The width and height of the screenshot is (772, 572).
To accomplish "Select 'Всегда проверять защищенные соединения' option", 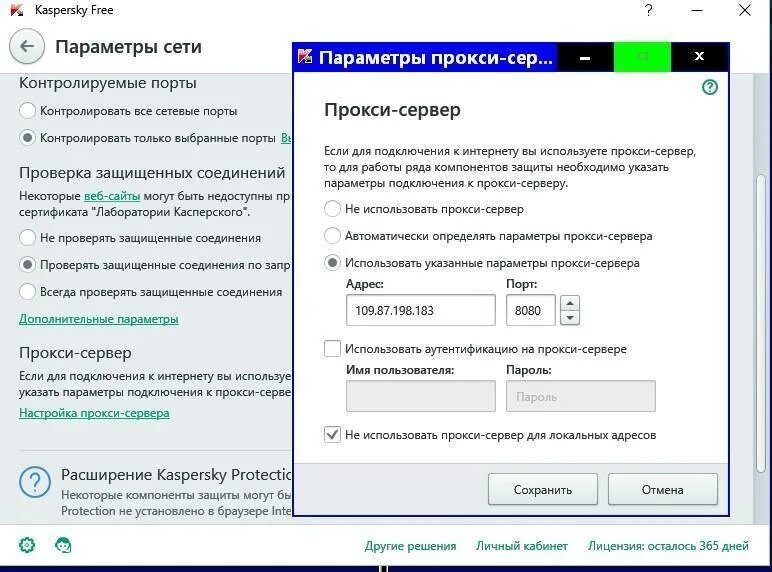I will pyautogui.click(x=27, y=292).
